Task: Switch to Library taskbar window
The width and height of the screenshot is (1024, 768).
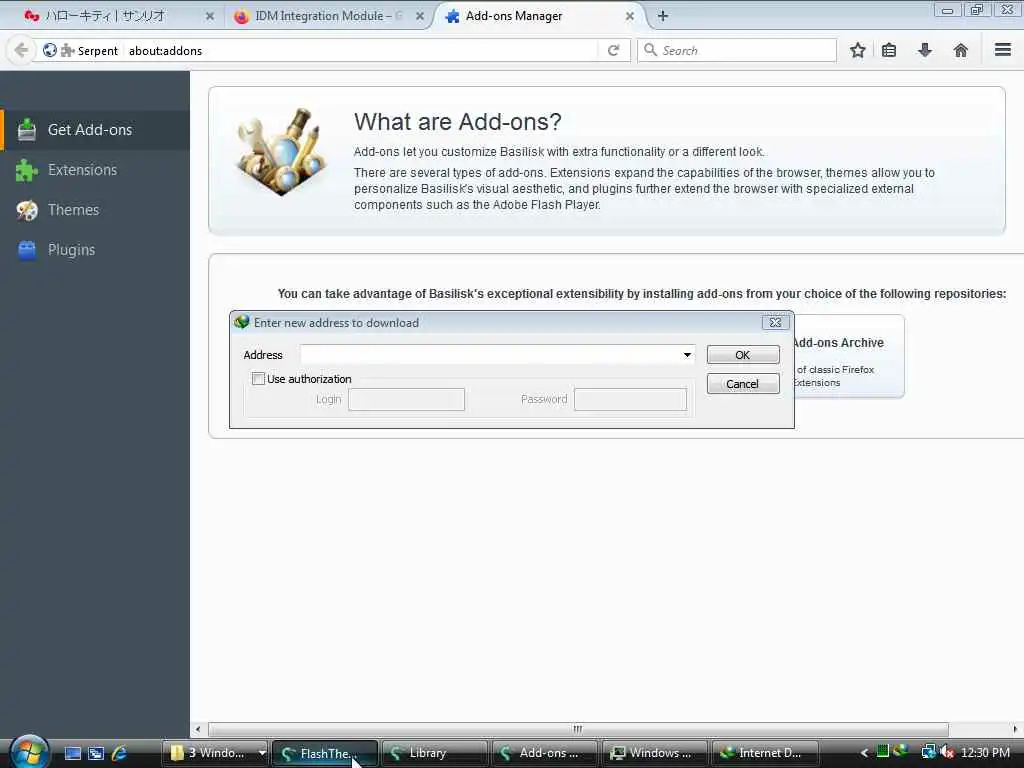Action: tap(434, 753)
